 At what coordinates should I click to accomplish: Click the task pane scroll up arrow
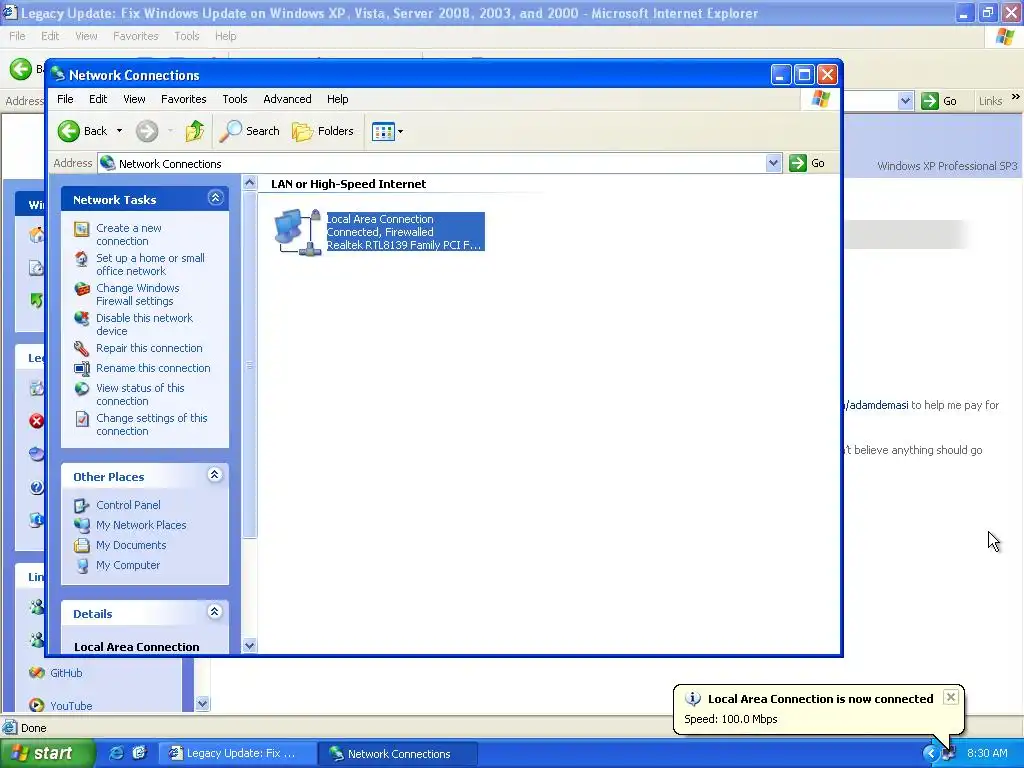(x=249, y=183)
